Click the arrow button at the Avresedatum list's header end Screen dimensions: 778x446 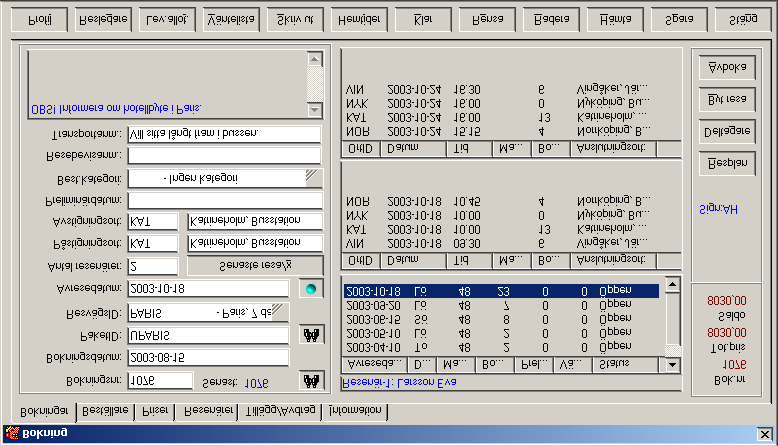pos(672,364)
